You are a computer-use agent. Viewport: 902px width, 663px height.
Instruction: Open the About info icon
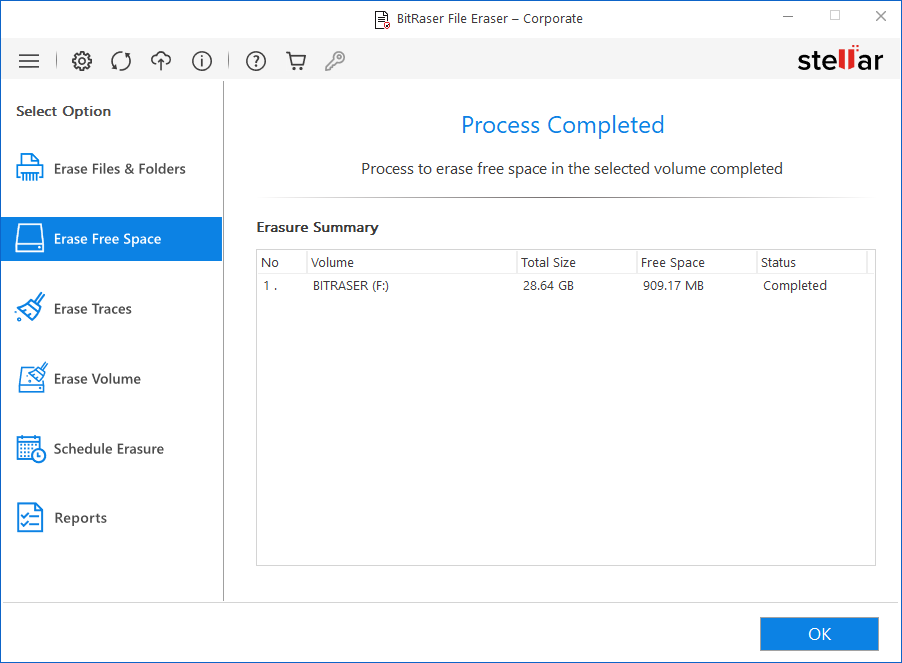[202, 61]
